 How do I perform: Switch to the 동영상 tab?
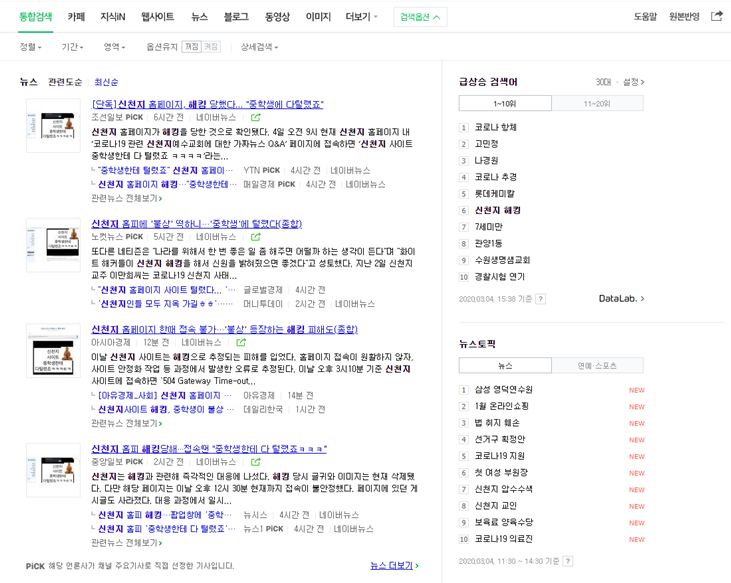coord(277,17)
